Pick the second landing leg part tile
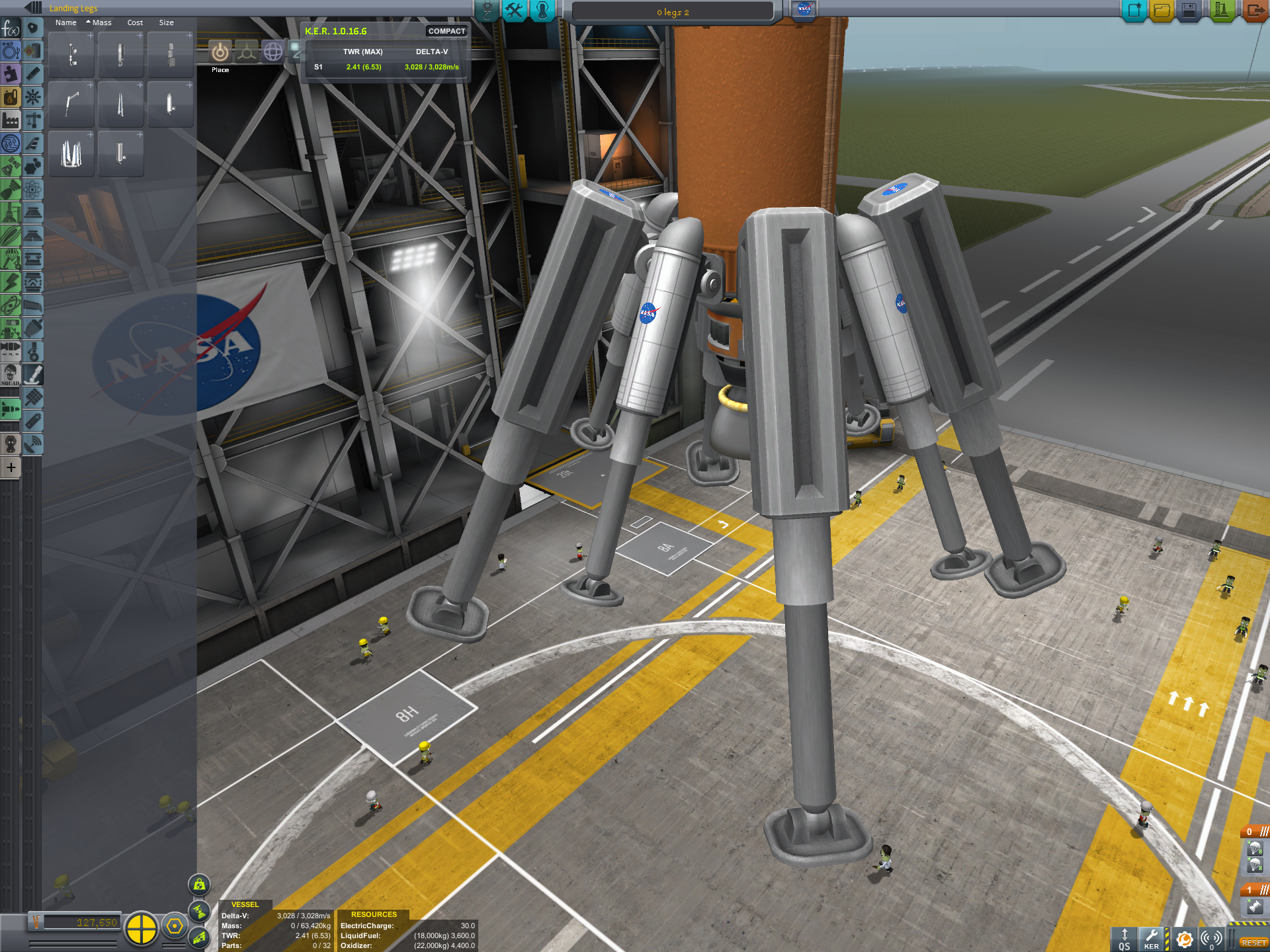The image size is (1270, 952). [x=120, y=54]
